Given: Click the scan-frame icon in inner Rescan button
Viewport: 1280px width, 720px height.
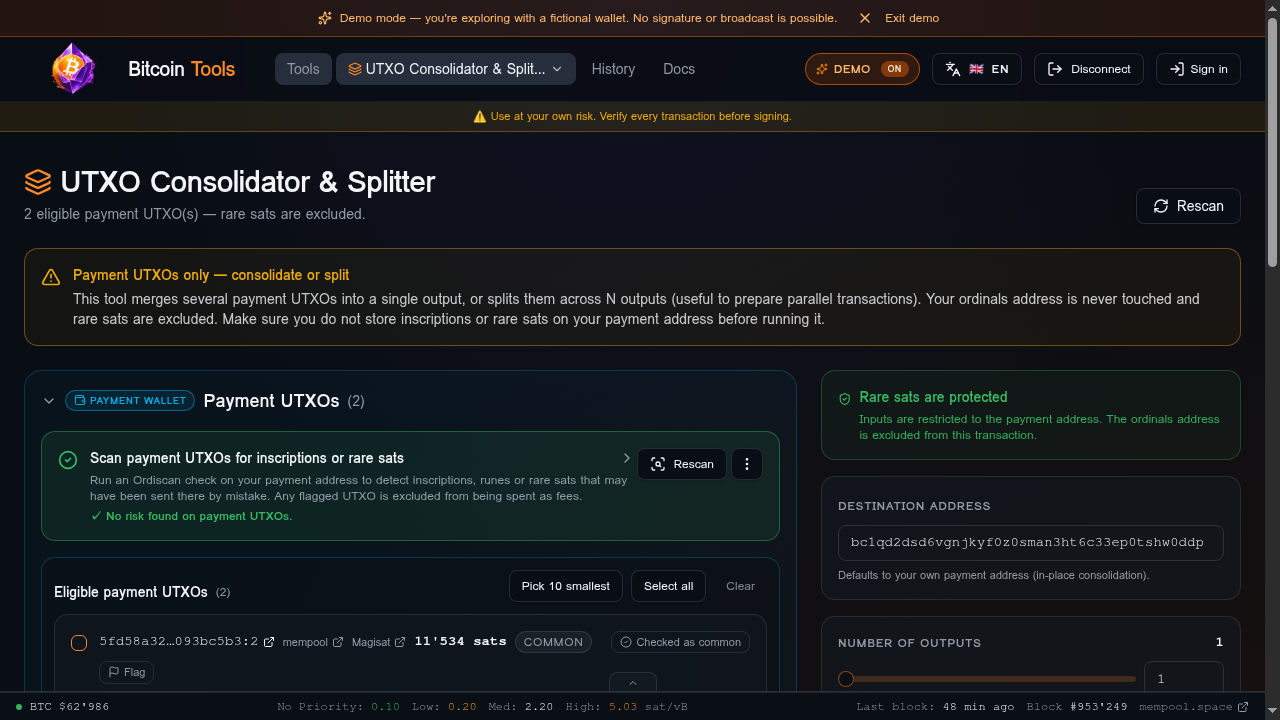Looking at the screenshot, I should pyautogui.click(x=658, y=464).
